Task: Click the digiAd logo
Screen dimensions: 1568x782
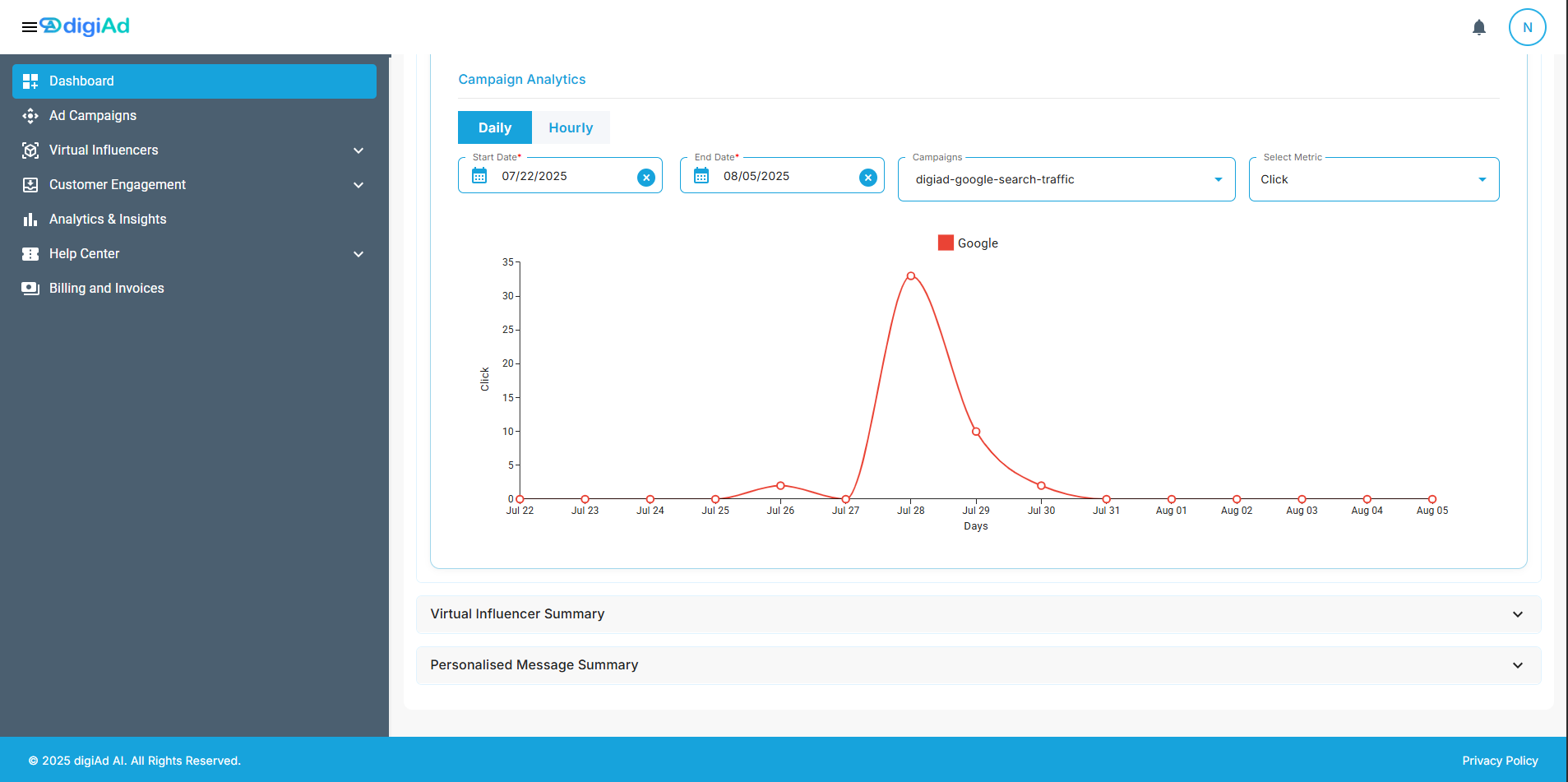Action: coord(86,26)
